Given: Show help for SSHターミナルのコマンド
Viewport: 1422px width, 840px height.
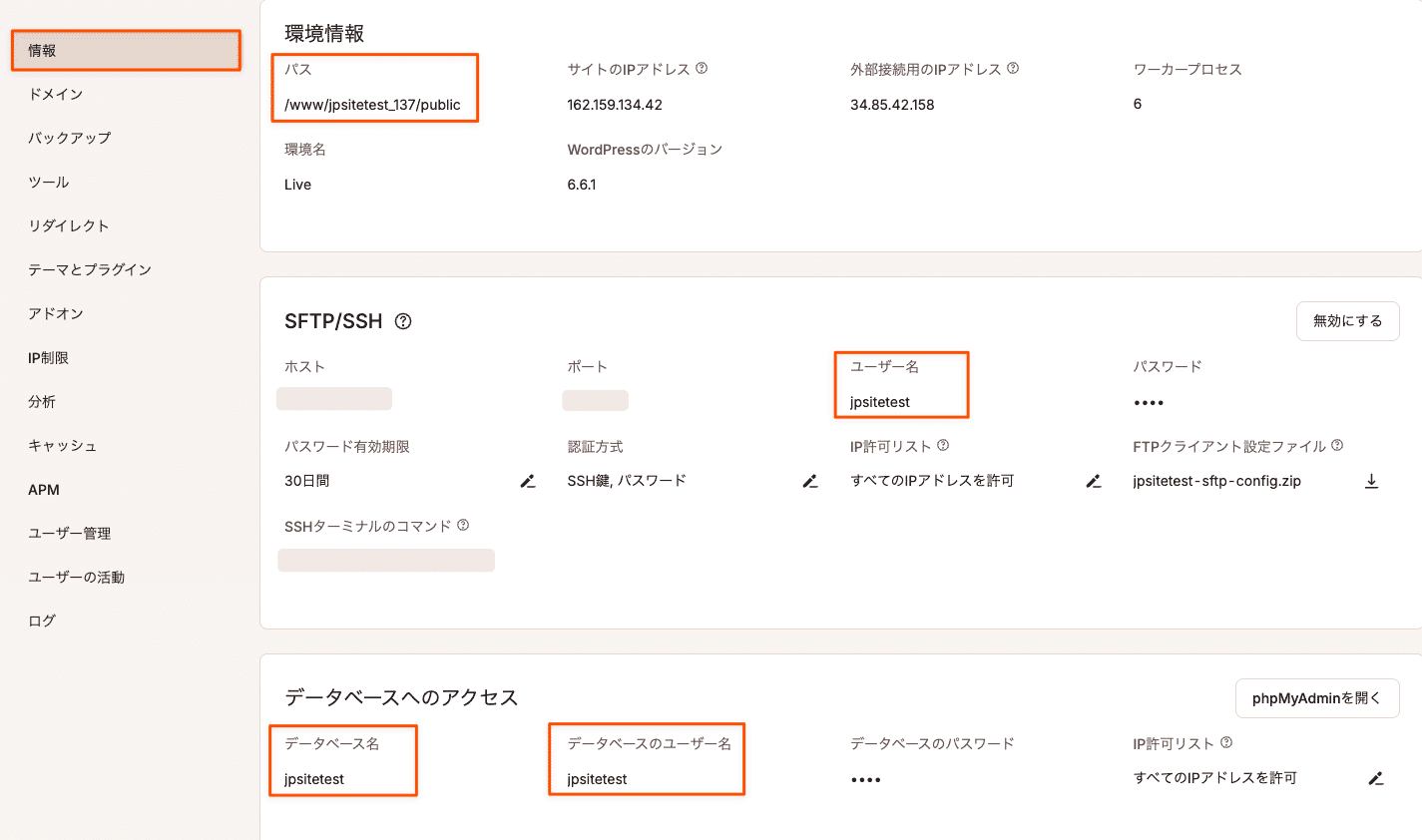Looking at the screenshot, I should coord(463,526).
